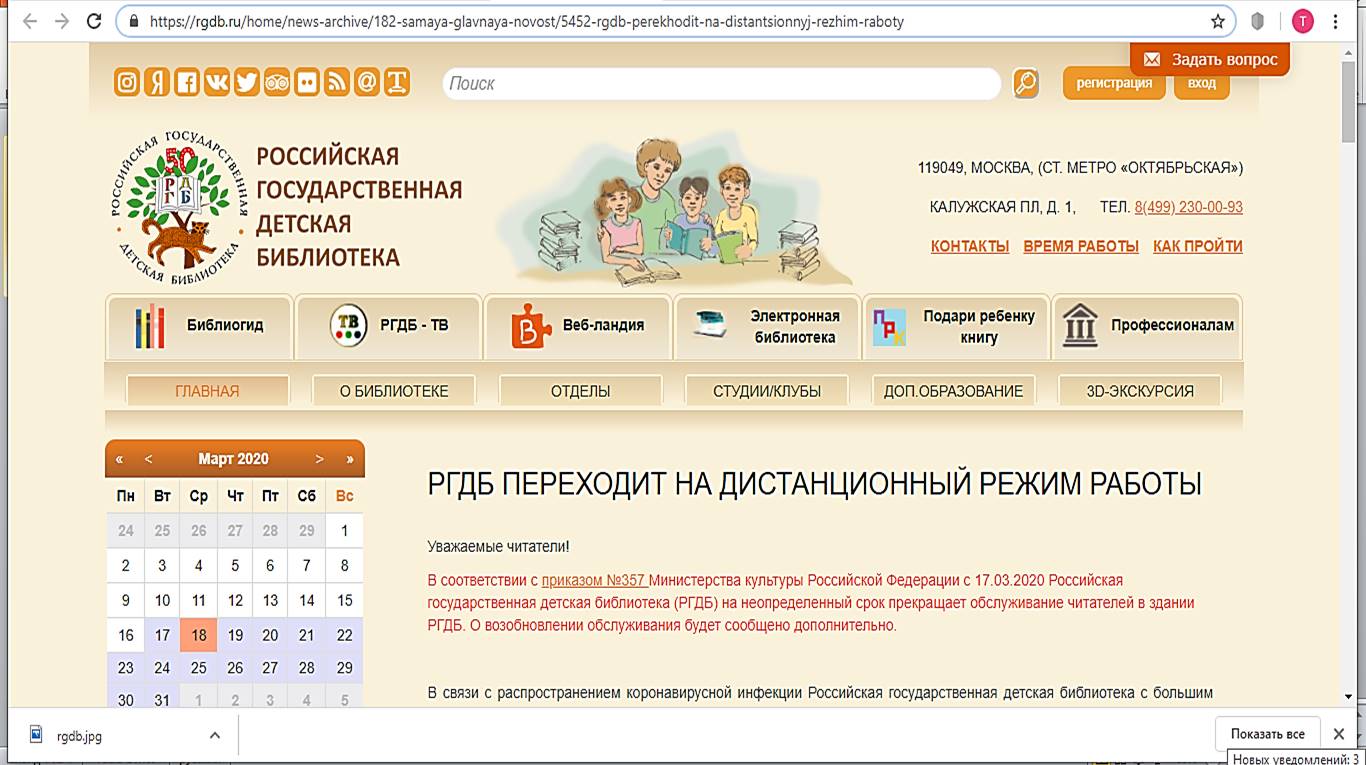Click the text size T icon
Image resolution: width=1366 pixels, height=765 pixels.
pyautogui.click(x=397, y=83)
